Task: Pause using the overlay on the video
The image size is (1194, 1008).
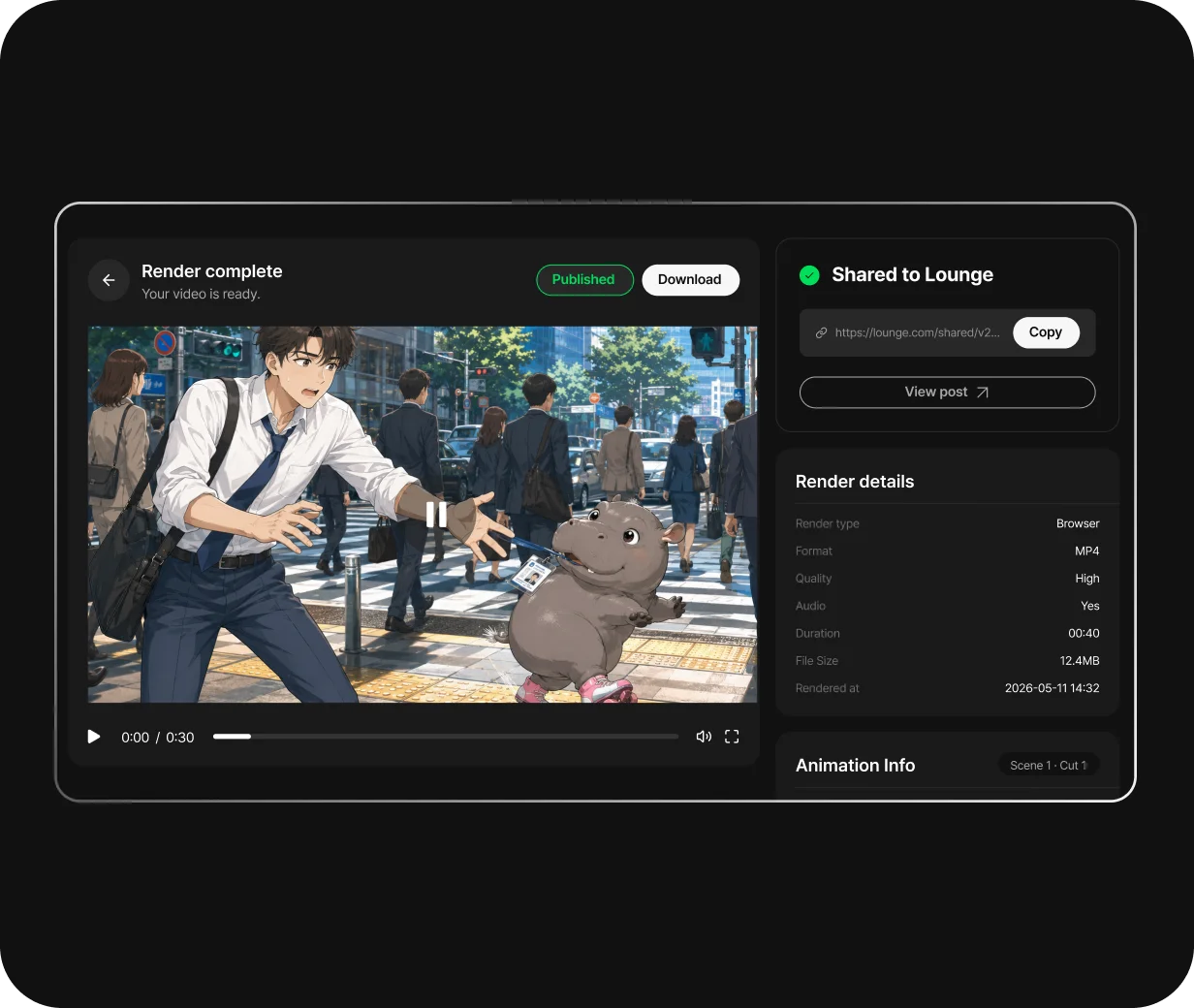Action: click(436, 514)
